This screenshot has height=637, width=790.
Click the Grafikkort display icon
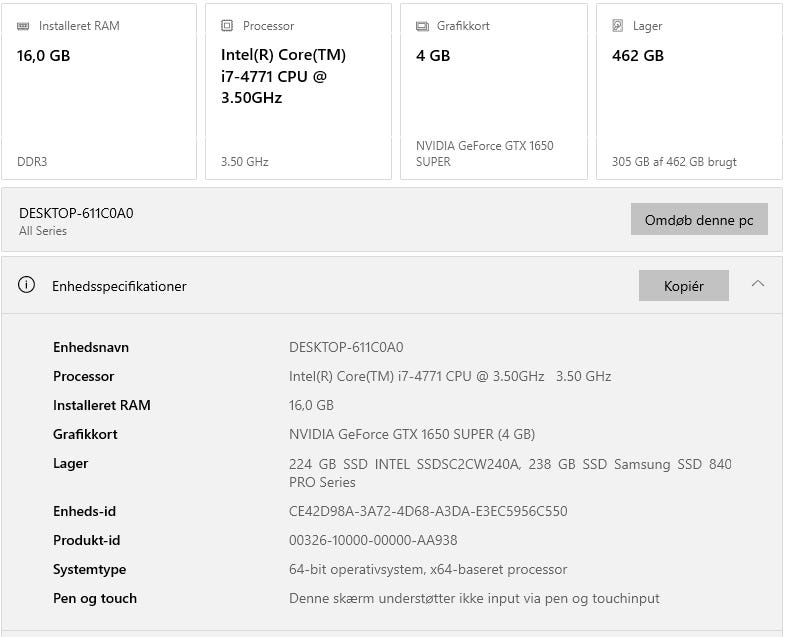point(422,26)
